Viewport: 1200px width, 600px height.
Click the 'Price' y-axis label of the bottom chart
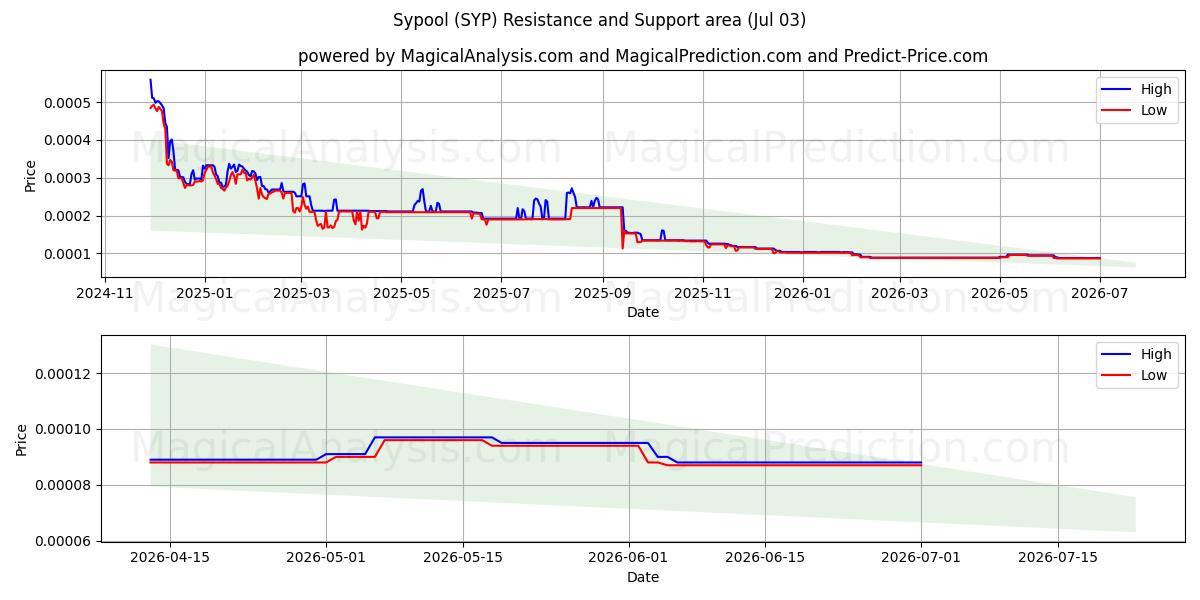[22, 440]
